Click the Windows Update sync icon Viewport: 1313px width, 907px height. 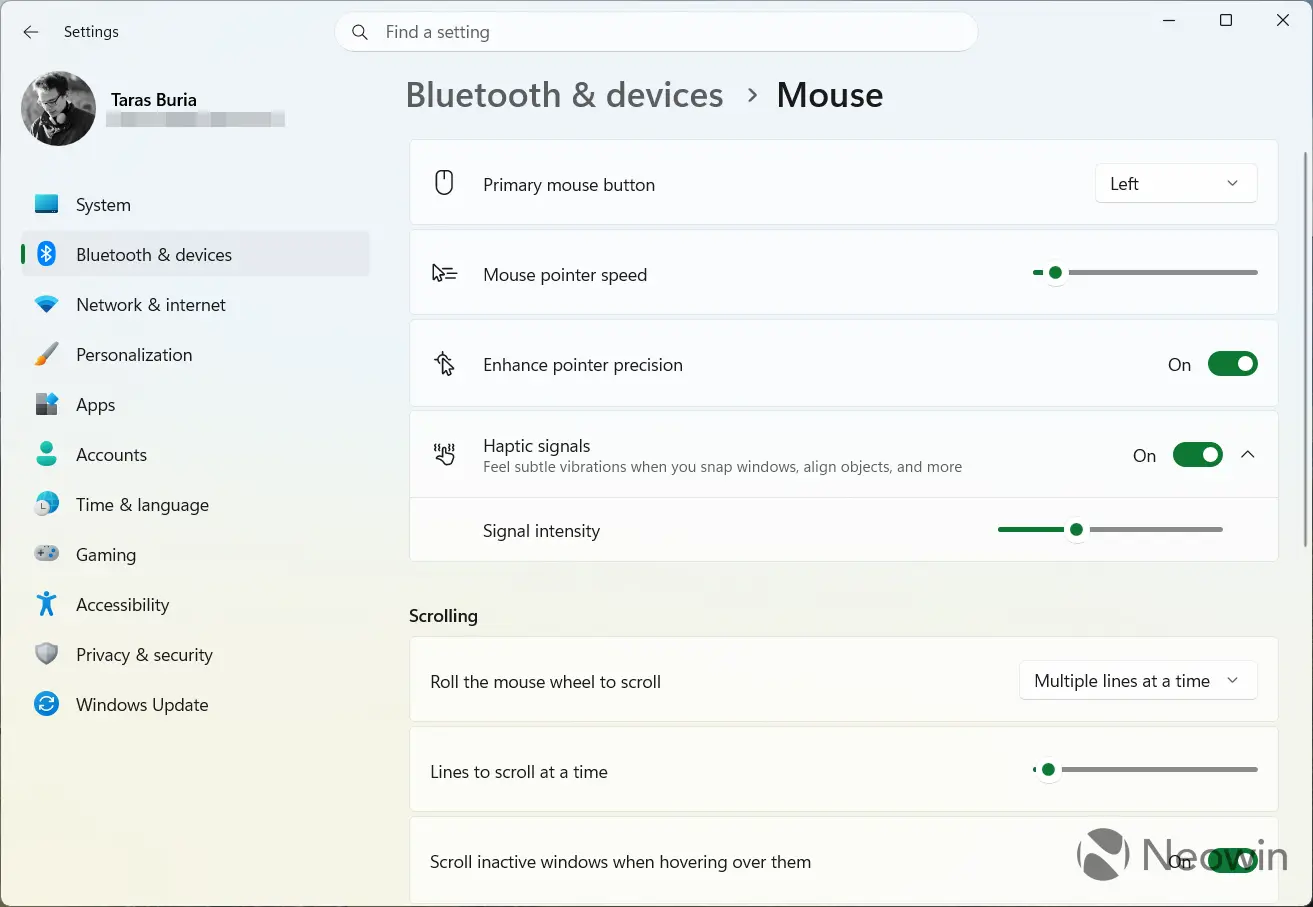click(x=46, y=704)
